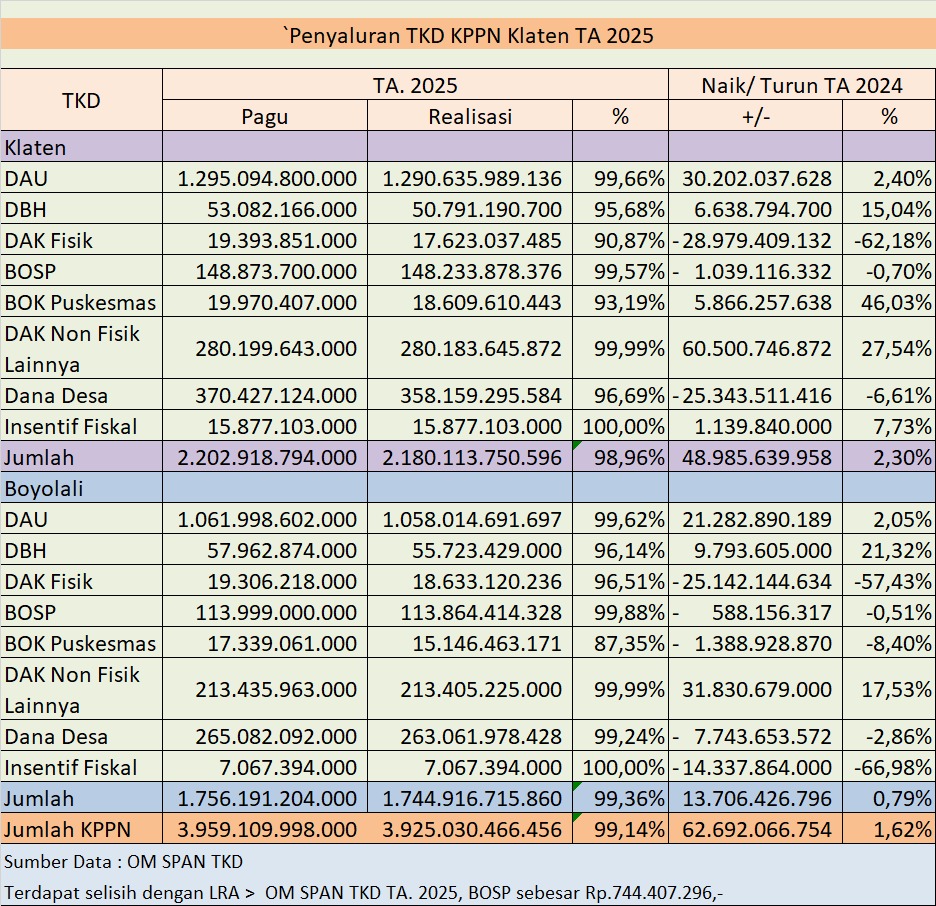
Task: Click the Klaten section label cell
Action: tap(81, 148)
